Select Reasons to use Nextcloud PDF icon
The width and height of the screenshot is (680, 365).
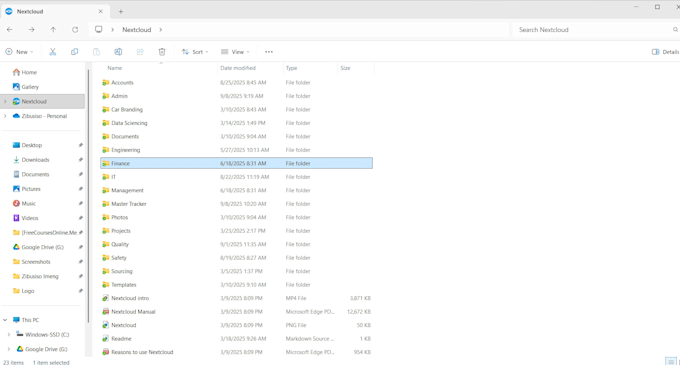(105, 352)
